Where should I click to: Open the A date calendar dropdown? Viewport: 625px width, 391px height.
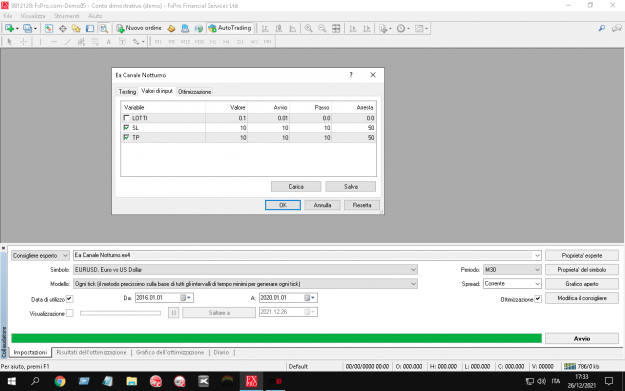click(x=310, y=298)
